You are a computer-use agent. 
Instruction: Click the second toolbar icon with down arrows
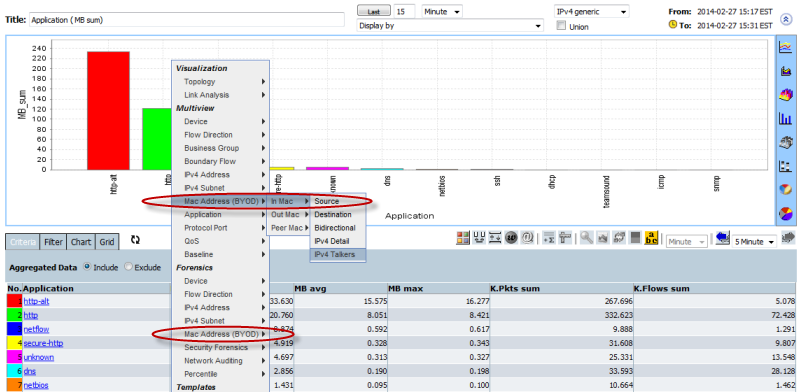coord(479,238)
